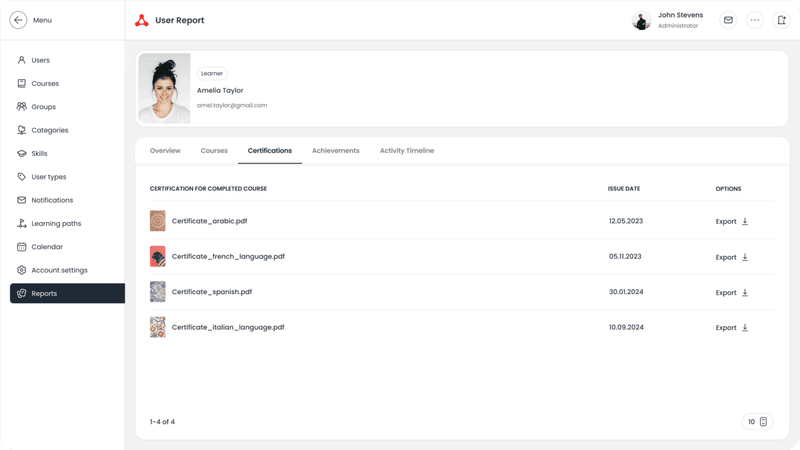Click the back arrow Menu icon
Screen dimensions: 800x450
click(18, 20)
